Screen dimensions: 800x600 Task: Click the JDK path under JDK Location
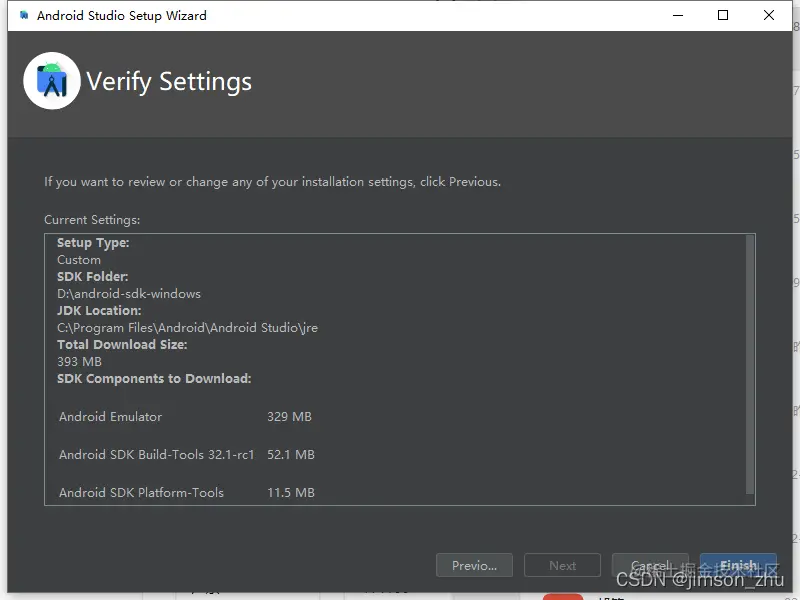[x=187, y=328]
